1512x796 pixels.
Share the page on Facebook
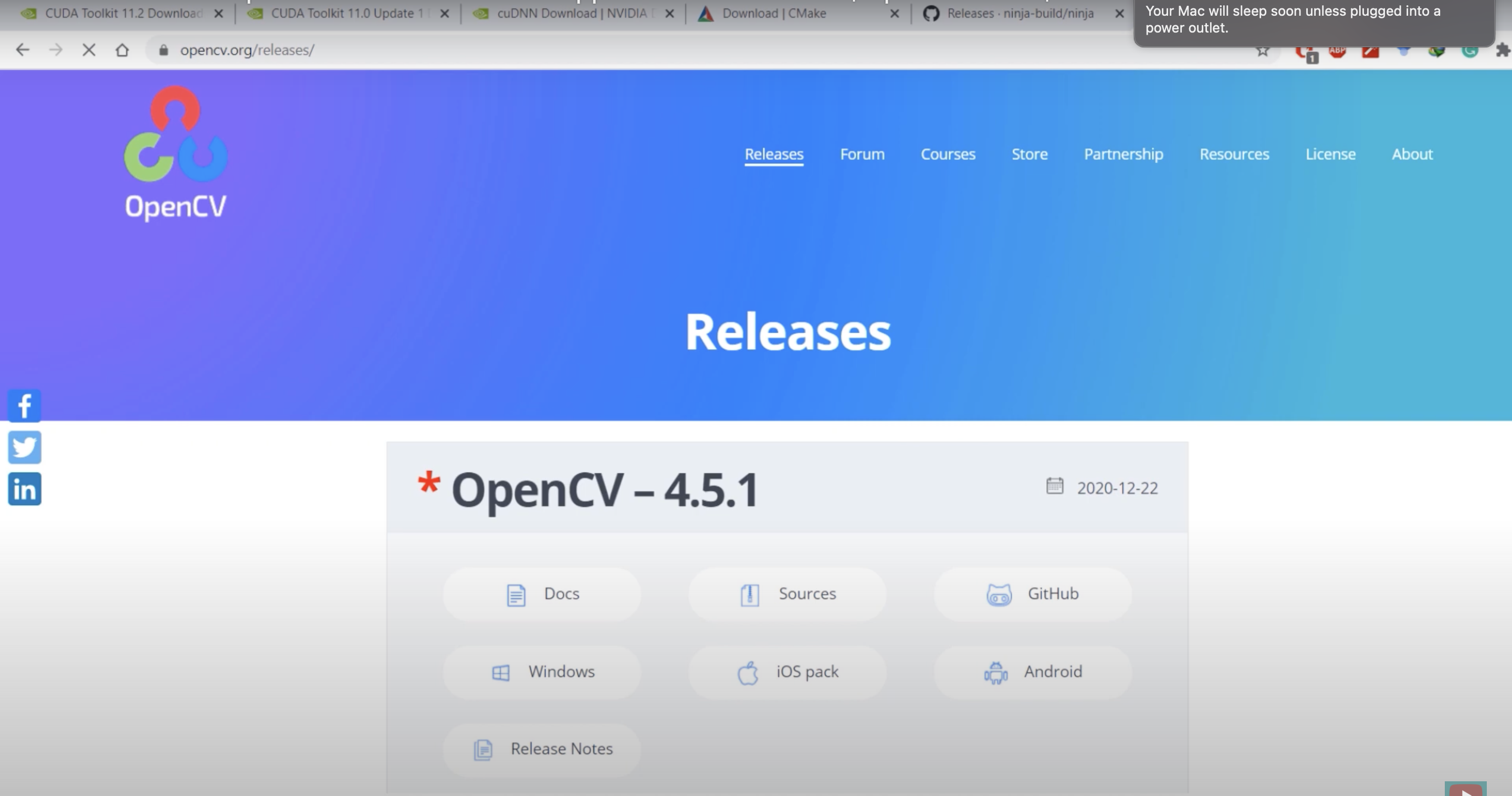(x=24, y=405)
